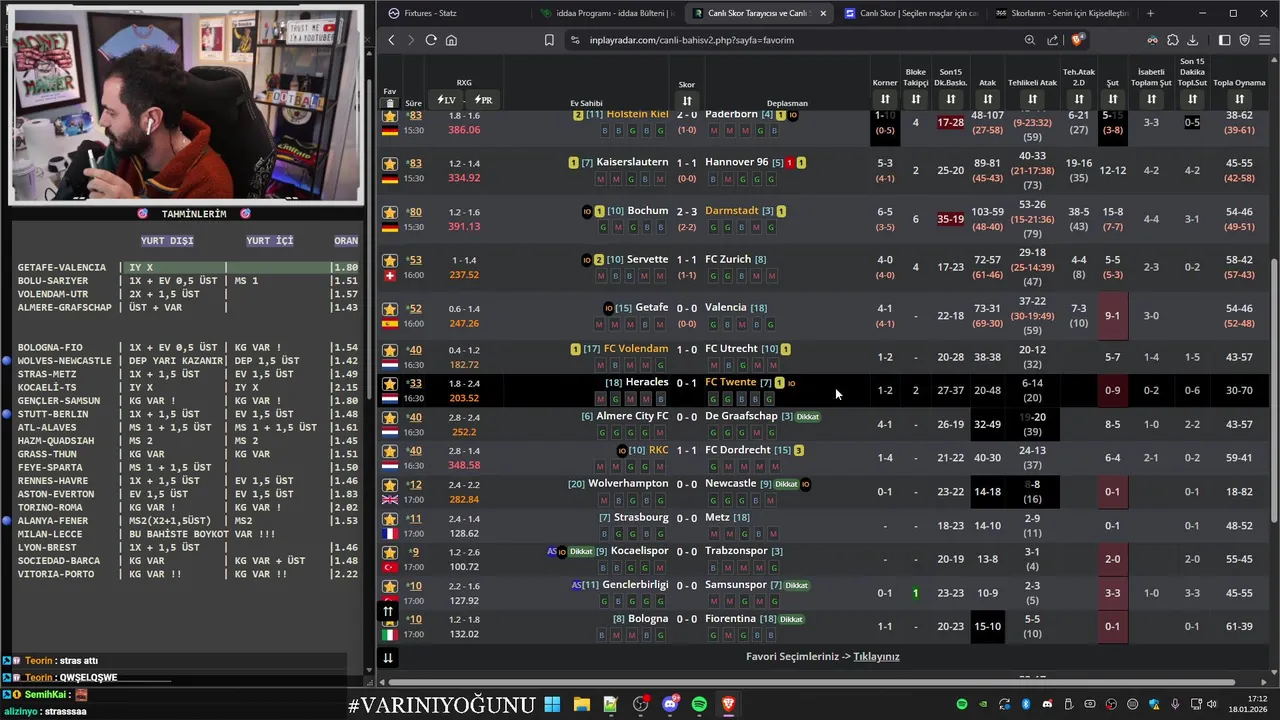The height and width of the screenshot is (720, 1280).
Task: Open the Brave hamburger menu
Action: (1265, 40)
